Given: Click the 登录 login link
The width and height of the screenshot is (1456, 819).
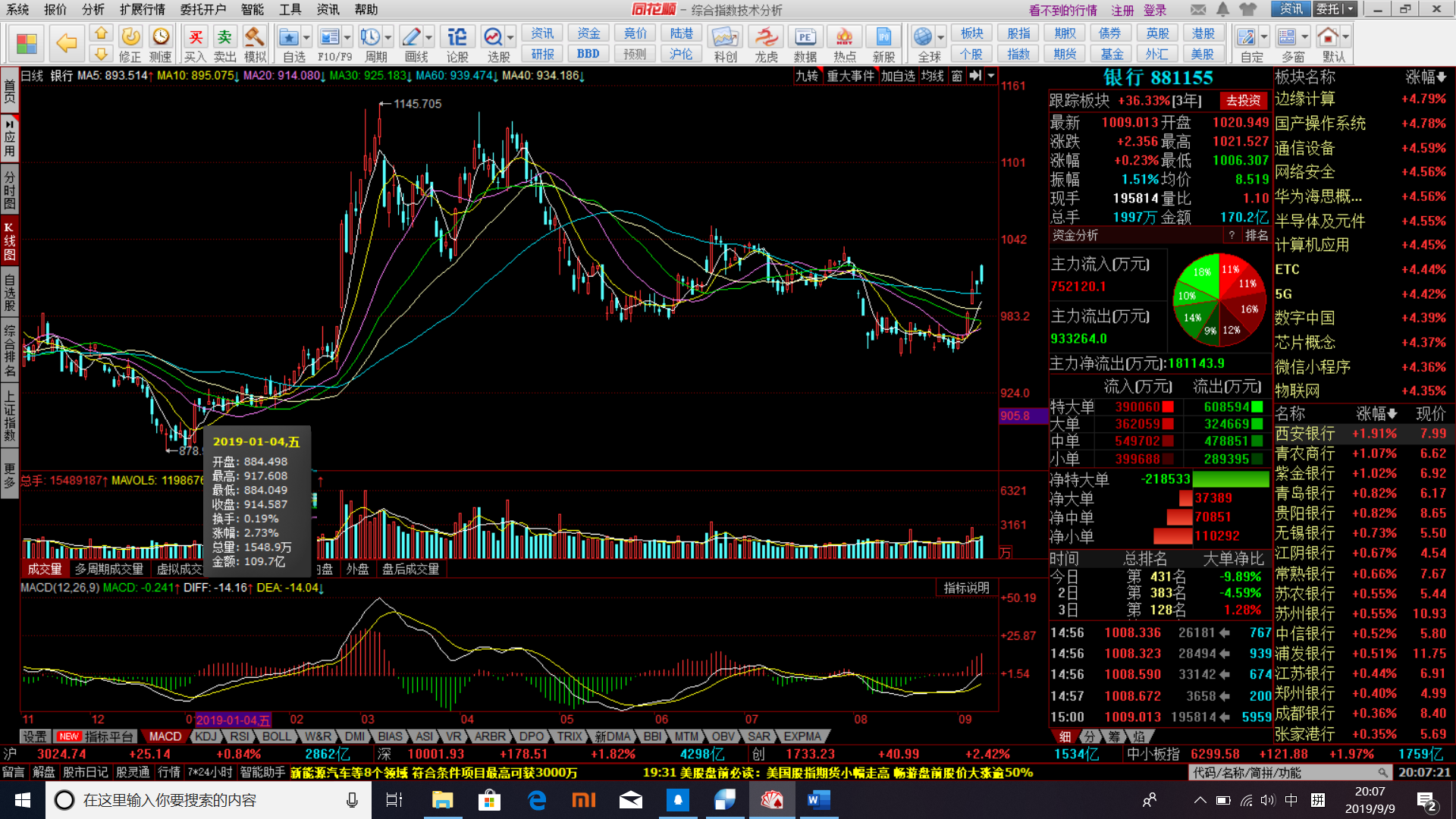Looking at the screenshot, I should pyautogui.click(x=1155, y=10).
